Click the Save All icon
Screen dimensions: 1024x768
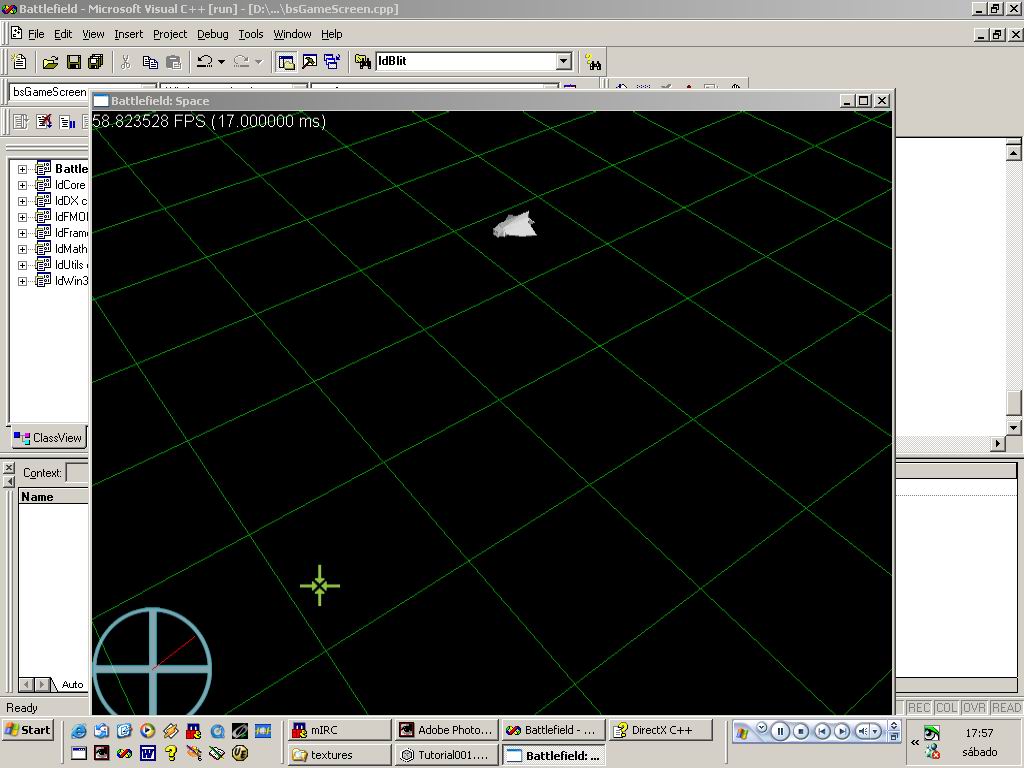tap(96, 62)
